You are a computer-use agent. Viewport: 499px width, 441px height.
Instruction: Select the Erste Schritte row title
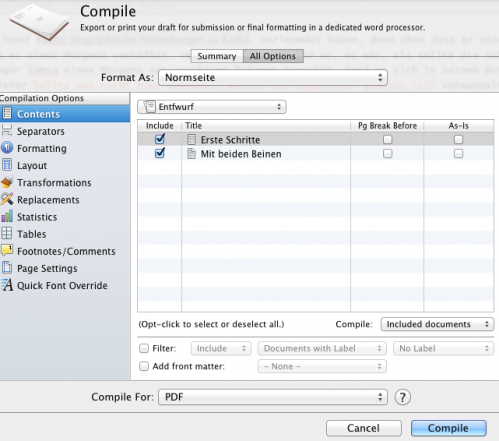(x=230, y=140)
